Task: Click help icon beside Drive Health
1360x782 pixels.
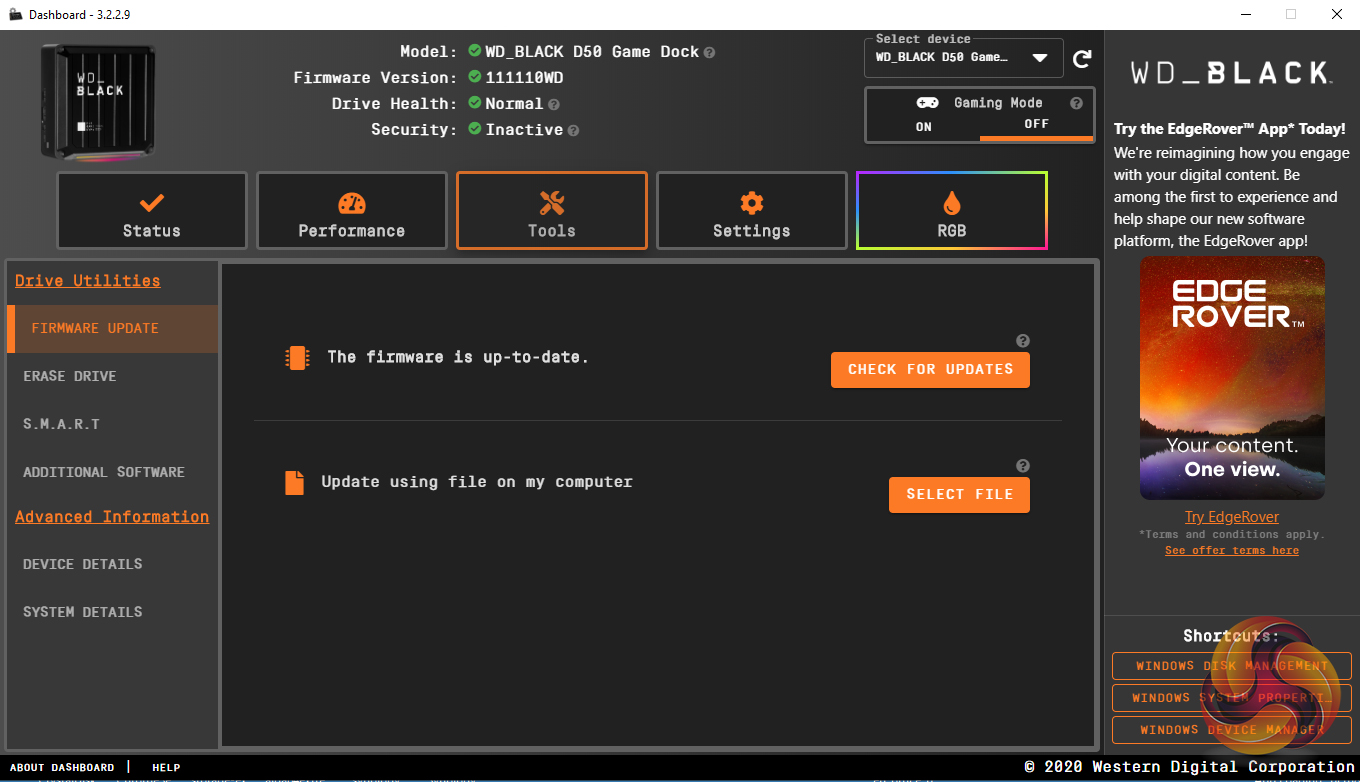Action: pos(553,104)
